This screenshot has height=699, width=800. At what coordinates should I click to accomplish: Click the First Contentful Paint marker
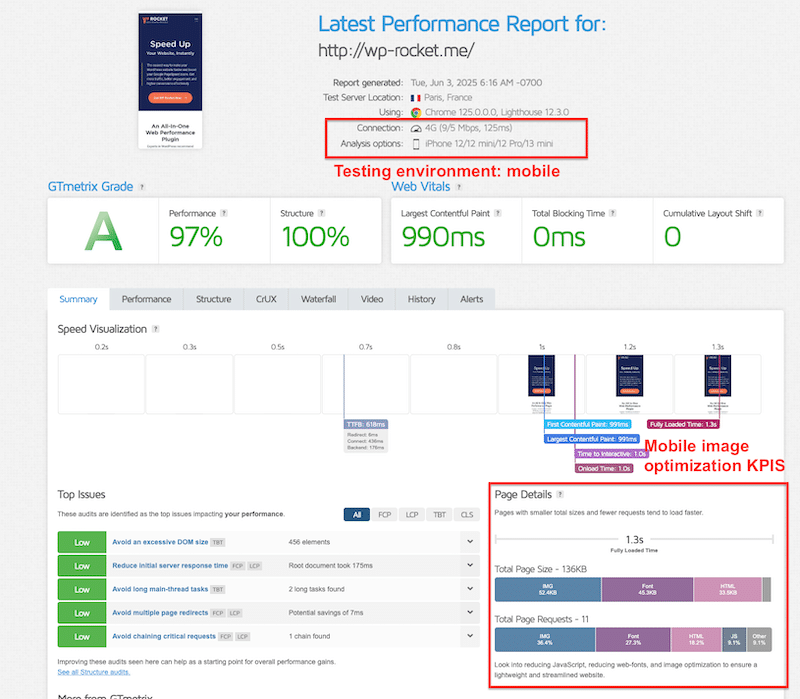(x=588, y=425)
